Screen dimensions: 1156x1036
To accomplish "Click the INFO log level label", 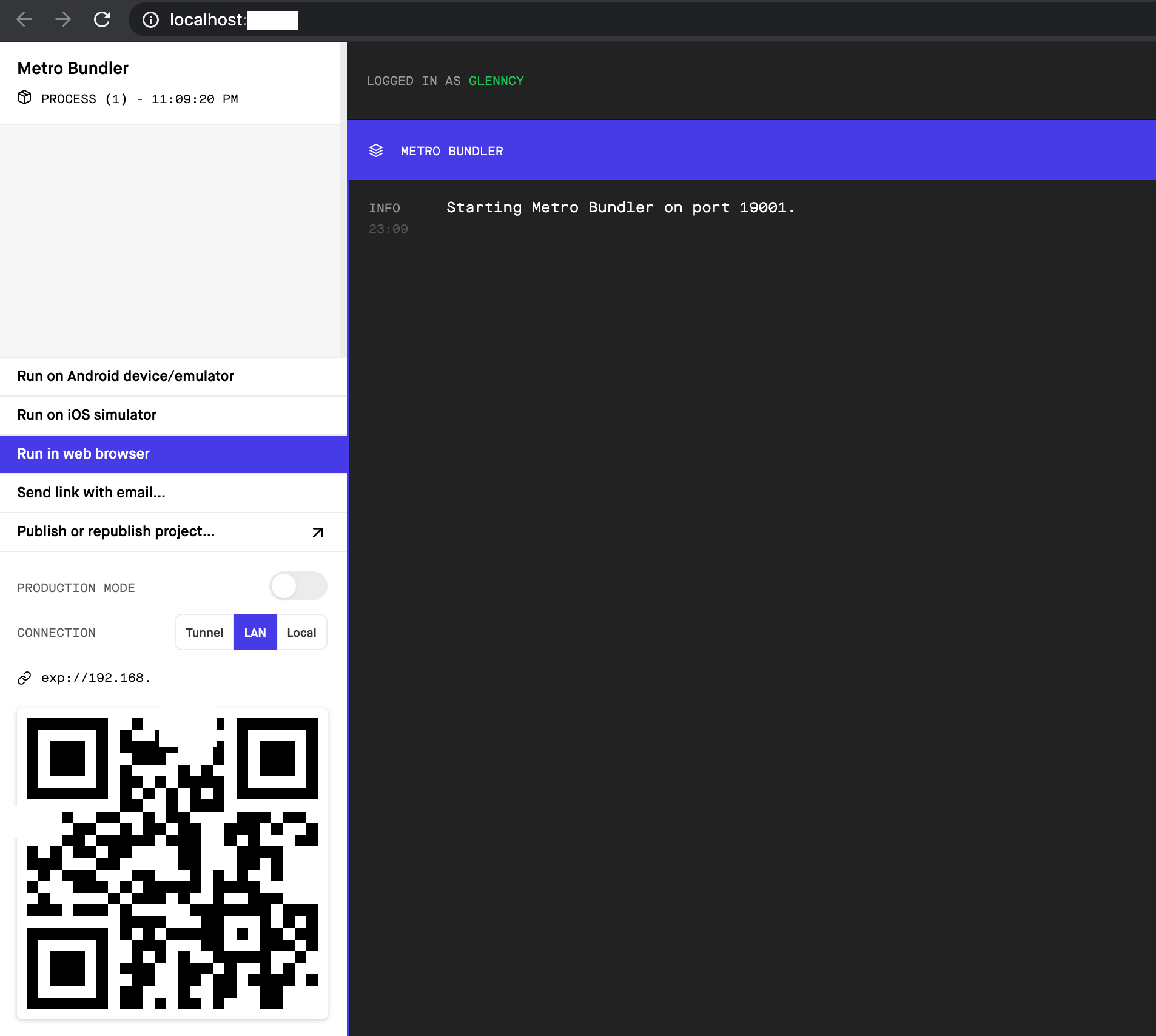I will pos(385,208).
